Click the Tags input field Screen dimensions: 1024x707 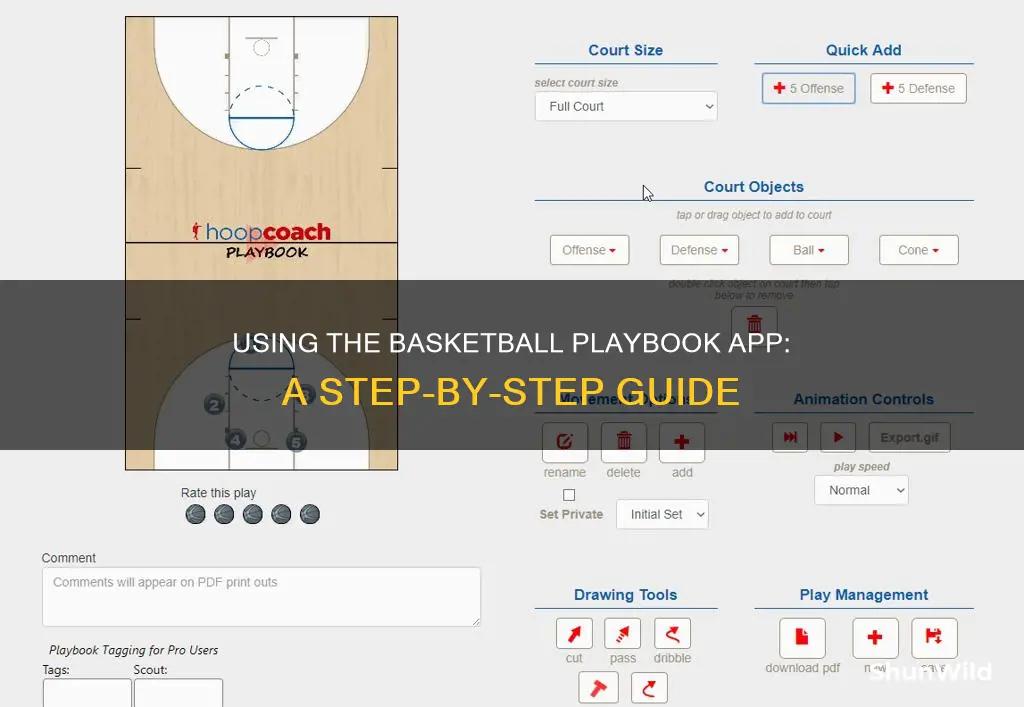click(x=87, y=692)
